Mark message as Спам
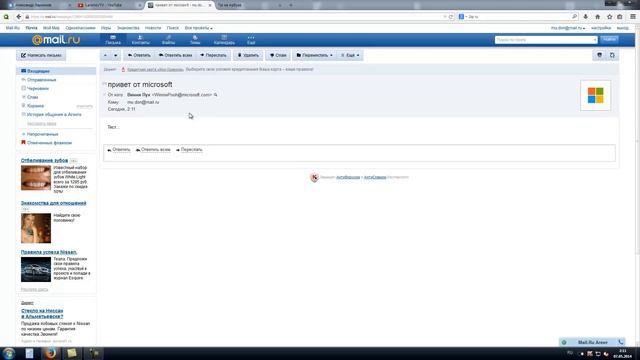This screenshot has width=640, height=360. click(x=278, y=55)
